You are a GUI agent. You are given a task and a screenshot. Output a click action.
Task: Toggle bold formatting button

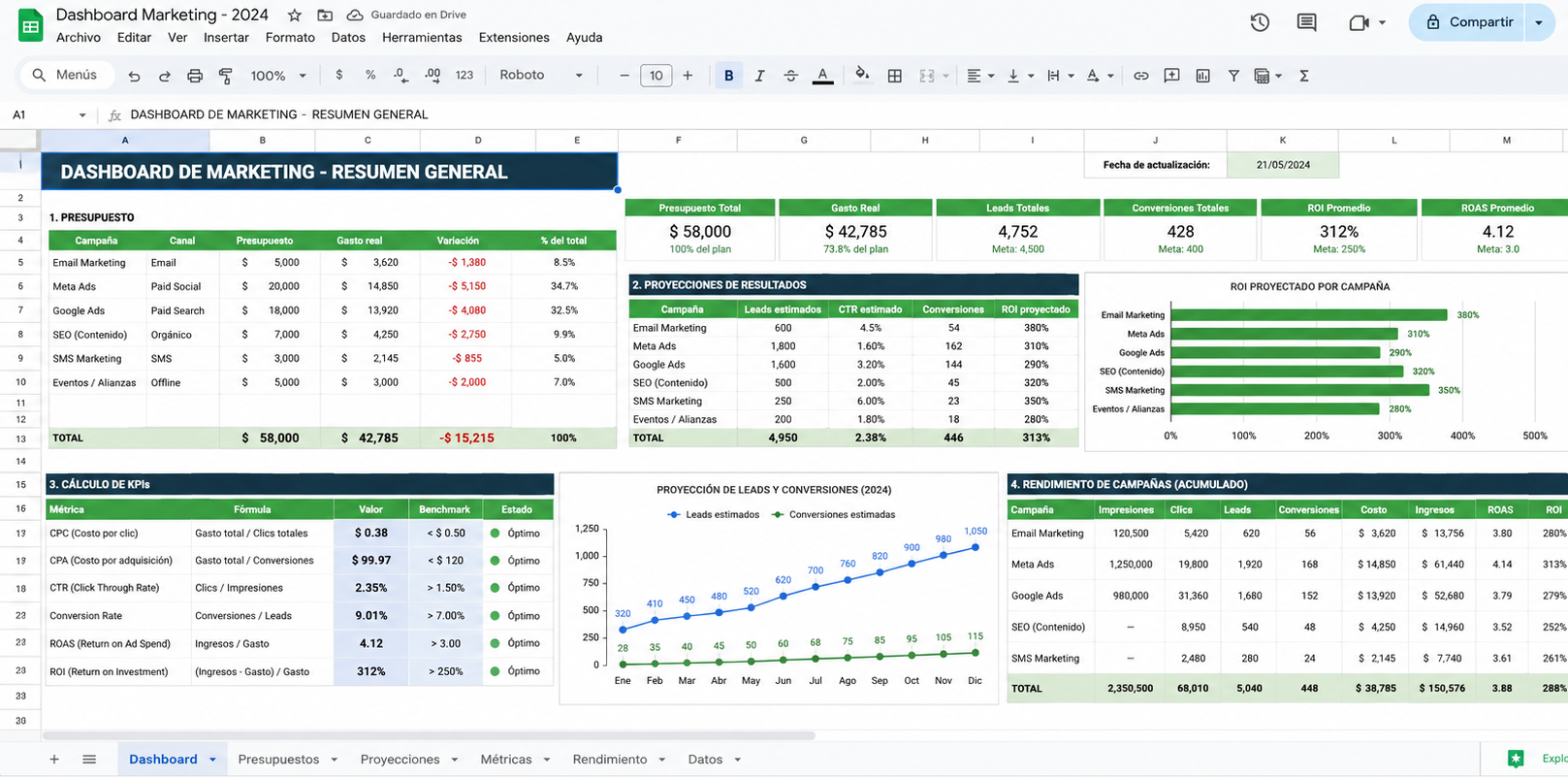click(x=728, y=76)
